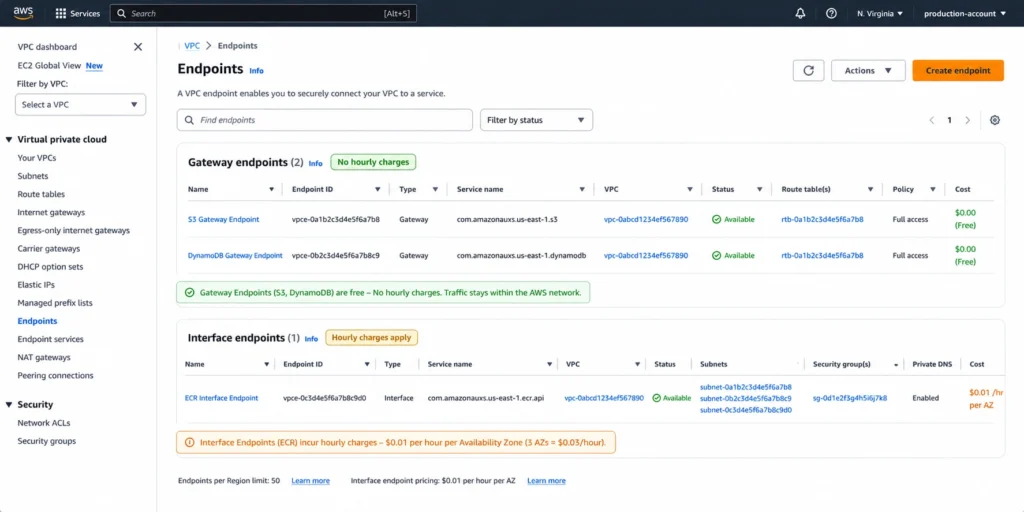This screenshot has width=1024, height=512.
Task: Open the Select a VPC dropdown
Action: [x=80, y=104]
